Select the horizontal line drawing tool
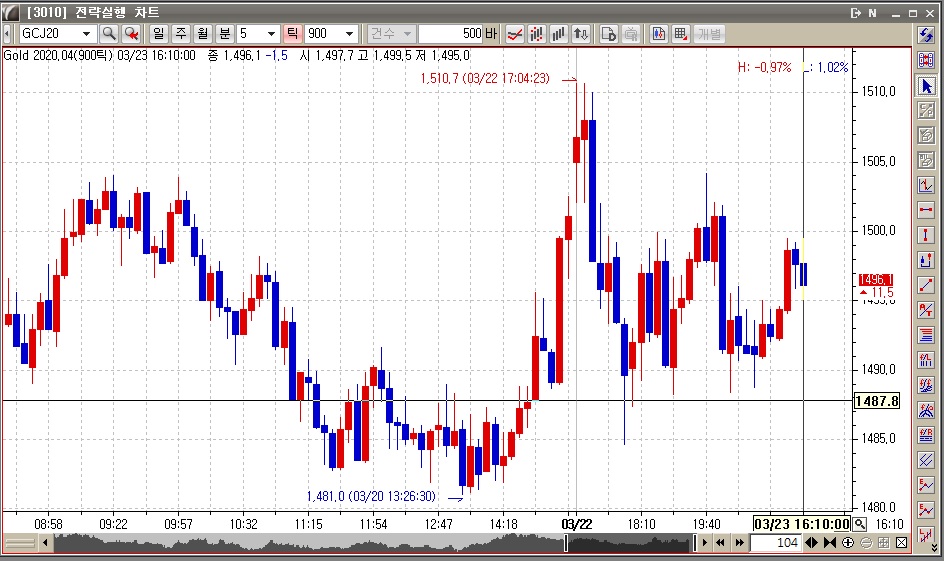 (x=927, y=210)
